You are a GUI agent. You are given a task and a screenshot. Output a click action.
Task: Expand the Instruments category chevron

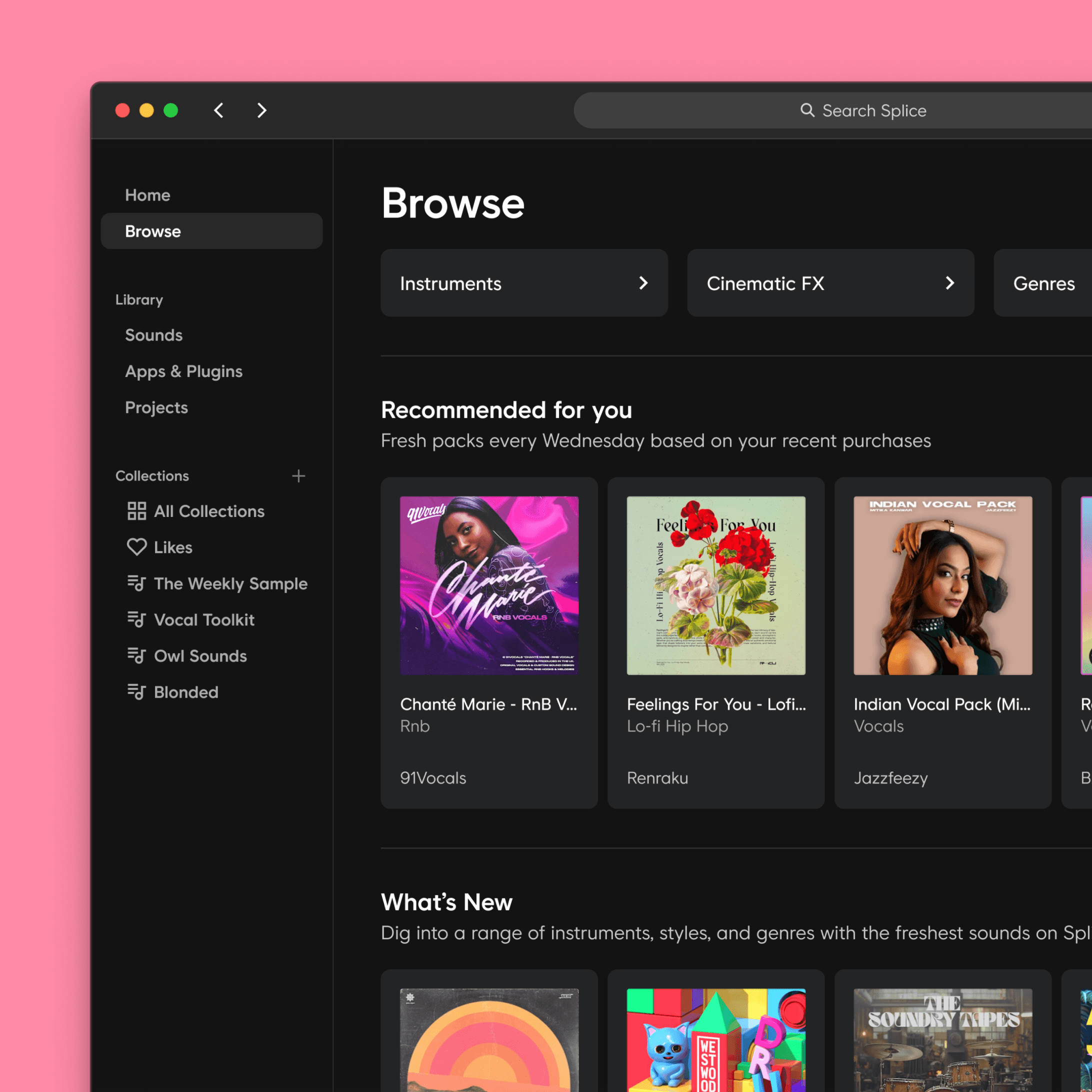pyautogui.click(x=643, y=283)
